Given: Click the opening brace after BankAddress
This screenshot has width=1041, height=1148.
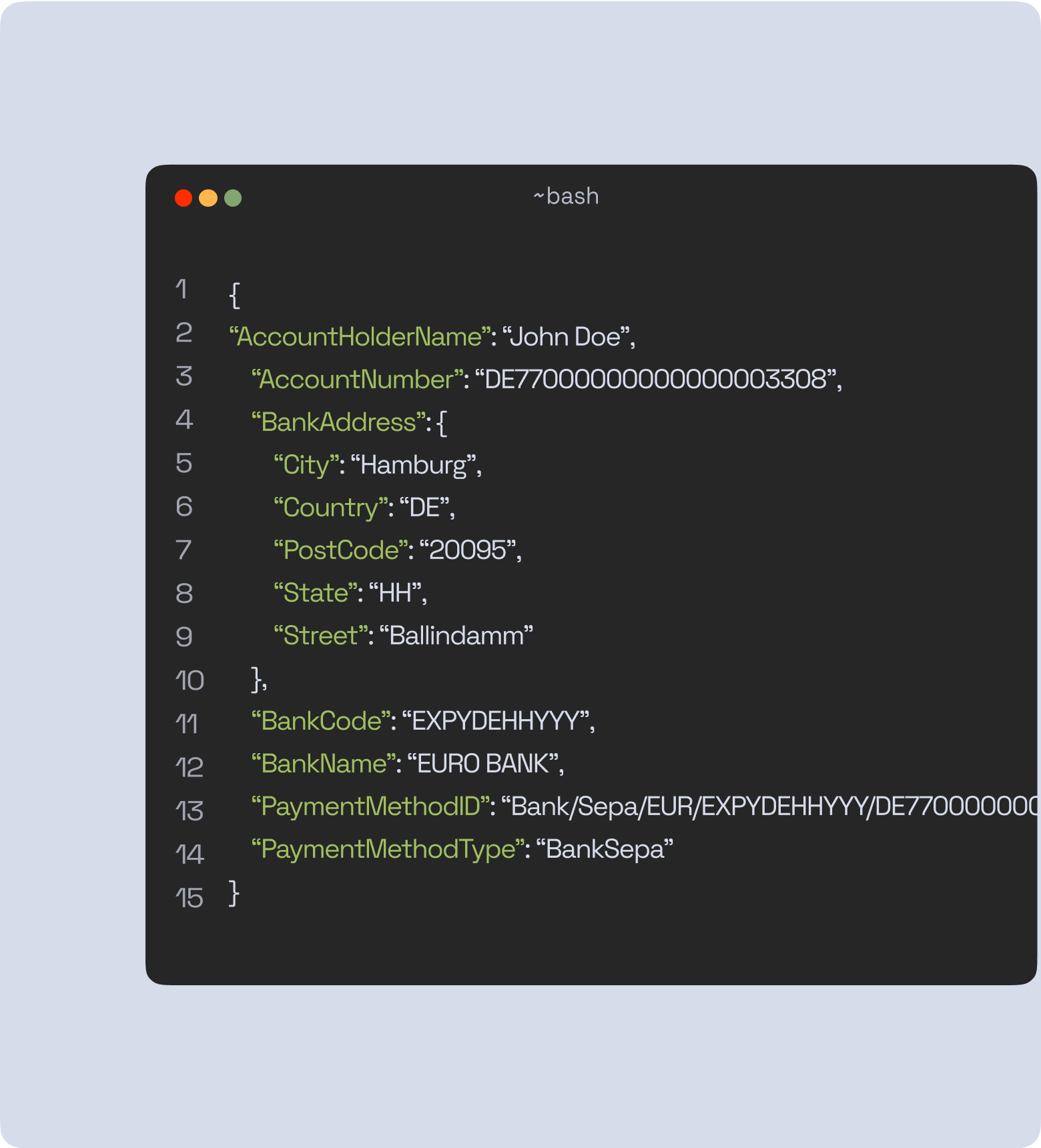Looking at the screenshot, I should click(x=442, y=423).
